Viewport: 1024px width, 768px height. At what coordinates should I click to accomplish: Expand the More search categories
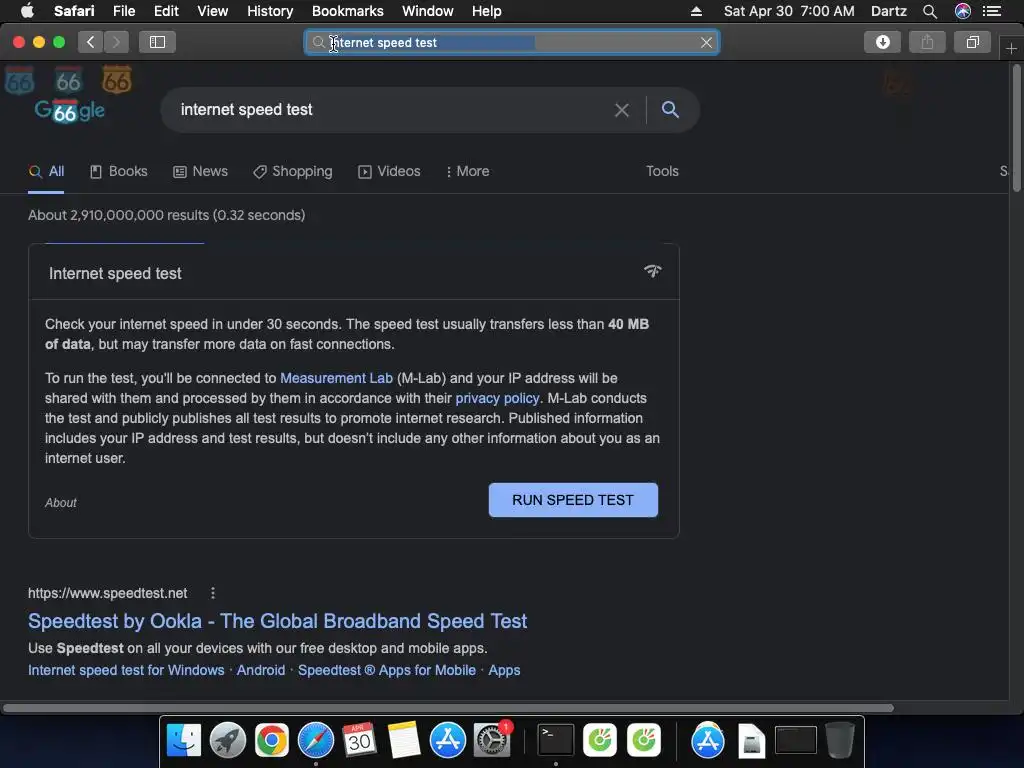point(467,171)
